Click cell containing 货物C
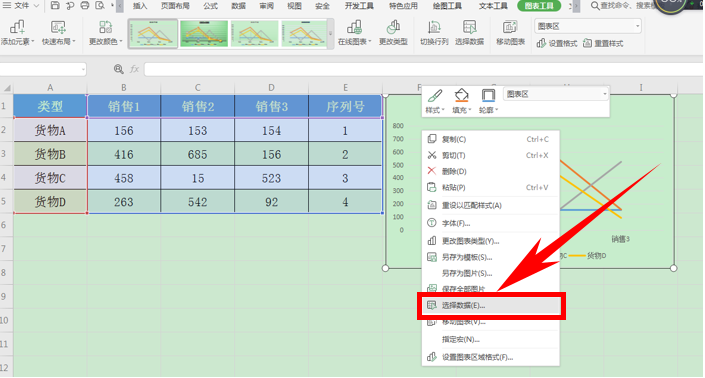This screenshot has width=705, height=378. tap(50, 178)
